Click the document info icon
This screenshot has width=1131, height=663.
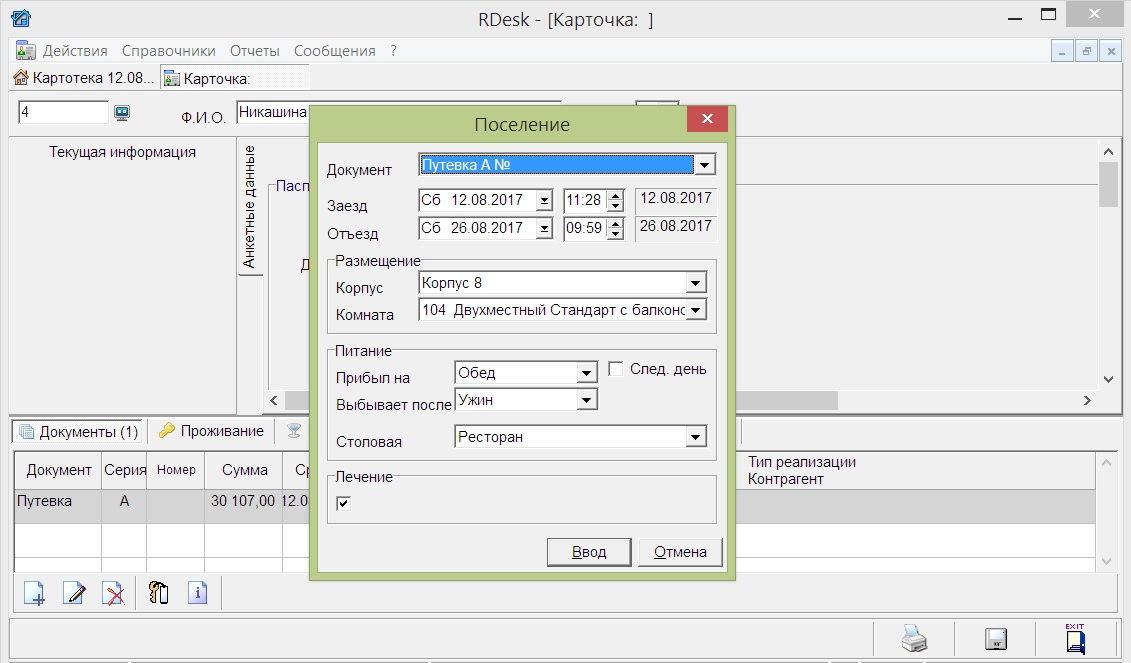pyautogui.click(x=197, y=593)
